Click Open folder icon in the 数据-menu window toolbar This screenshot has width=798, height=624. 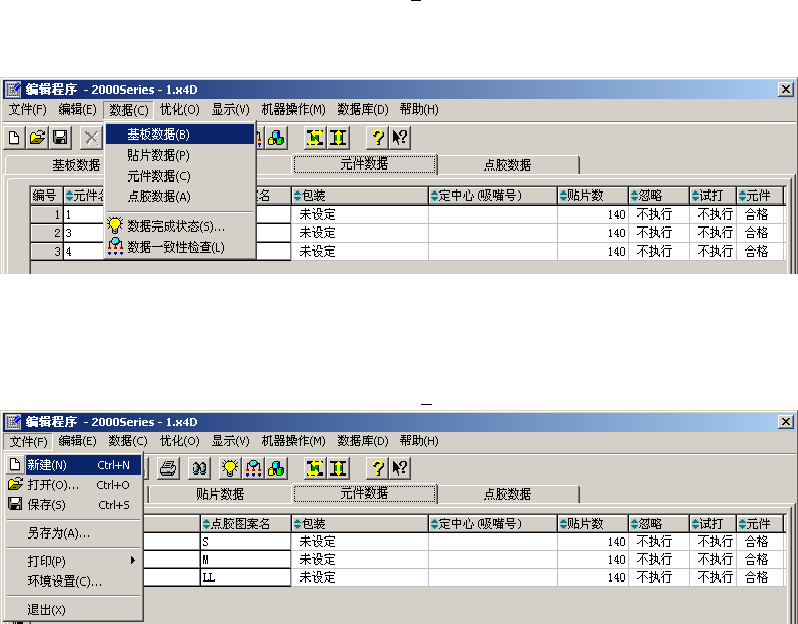tap(37, 137)
